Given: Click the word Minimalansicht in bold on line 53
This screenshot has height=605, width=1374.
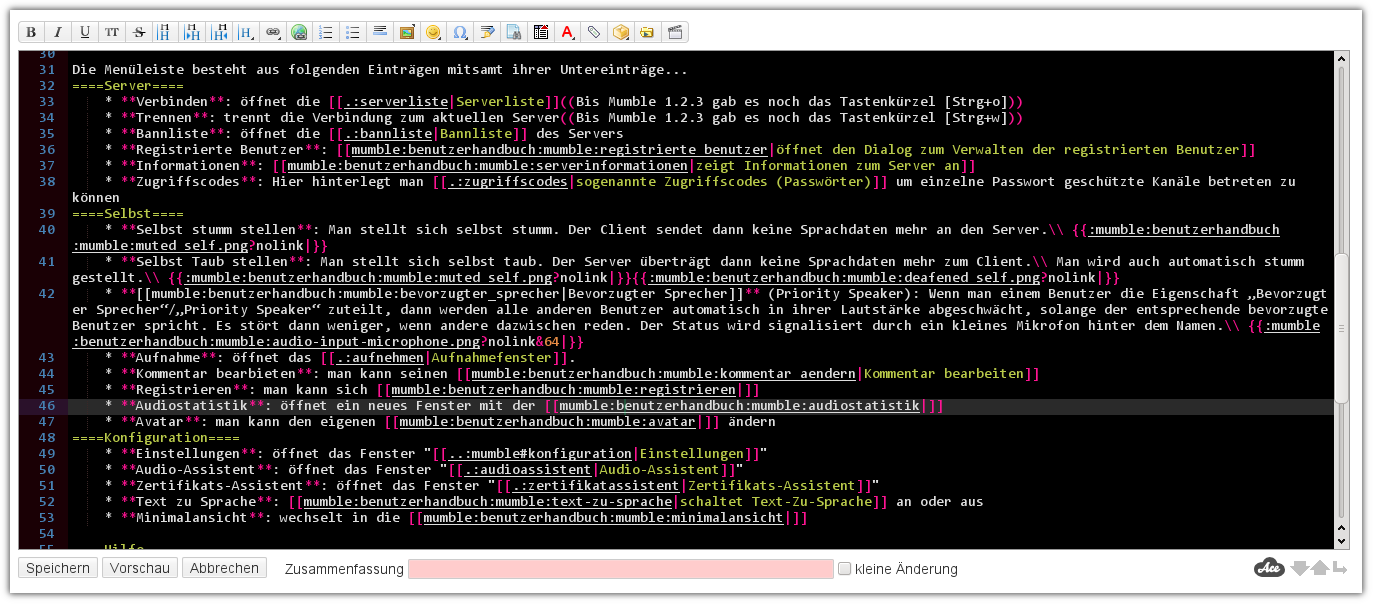Looking at the screenshot, I should pos(192,518).
